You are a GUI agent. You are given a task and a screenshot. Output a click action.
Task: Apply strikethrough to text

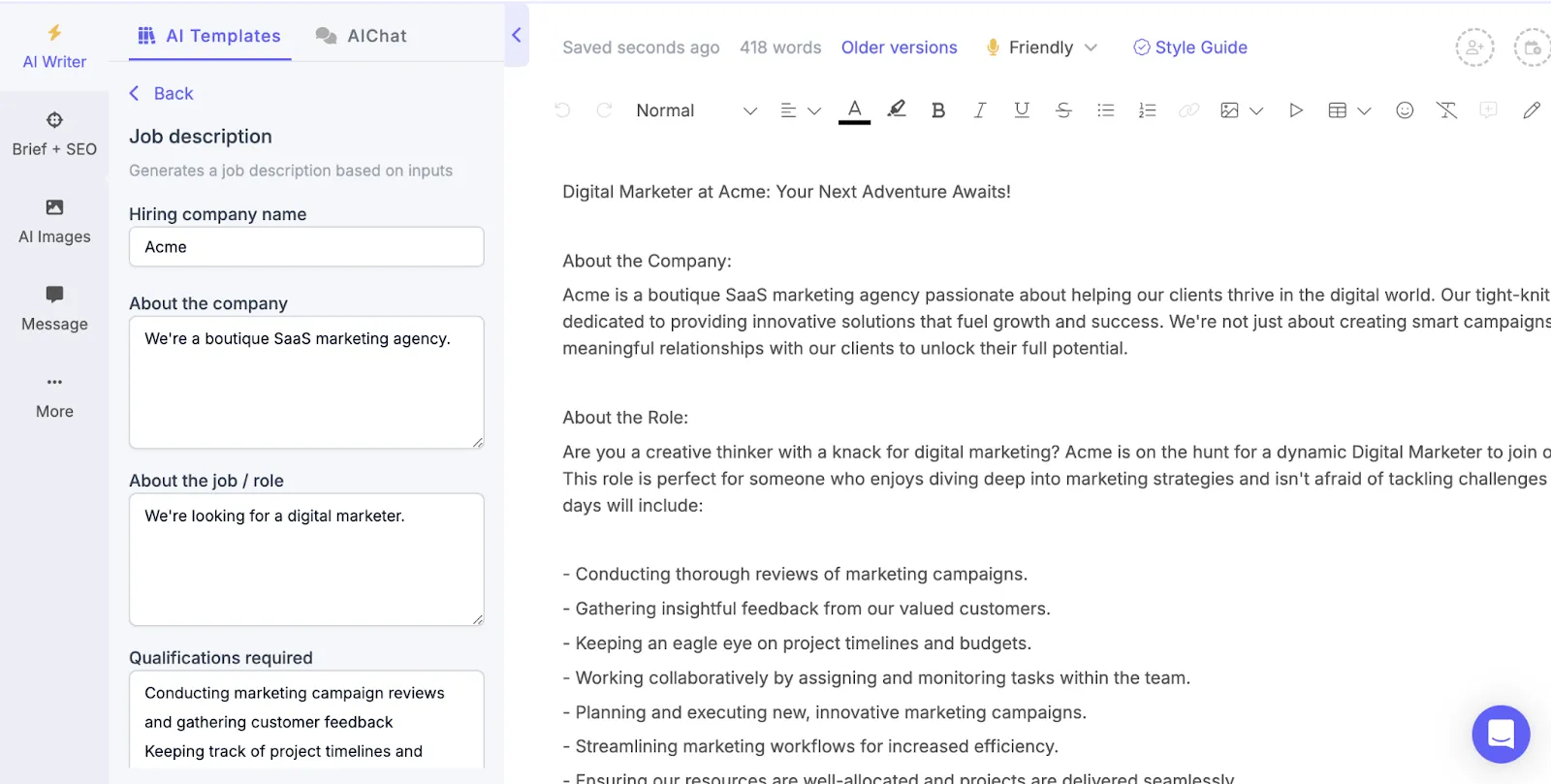coord(1063,110)
